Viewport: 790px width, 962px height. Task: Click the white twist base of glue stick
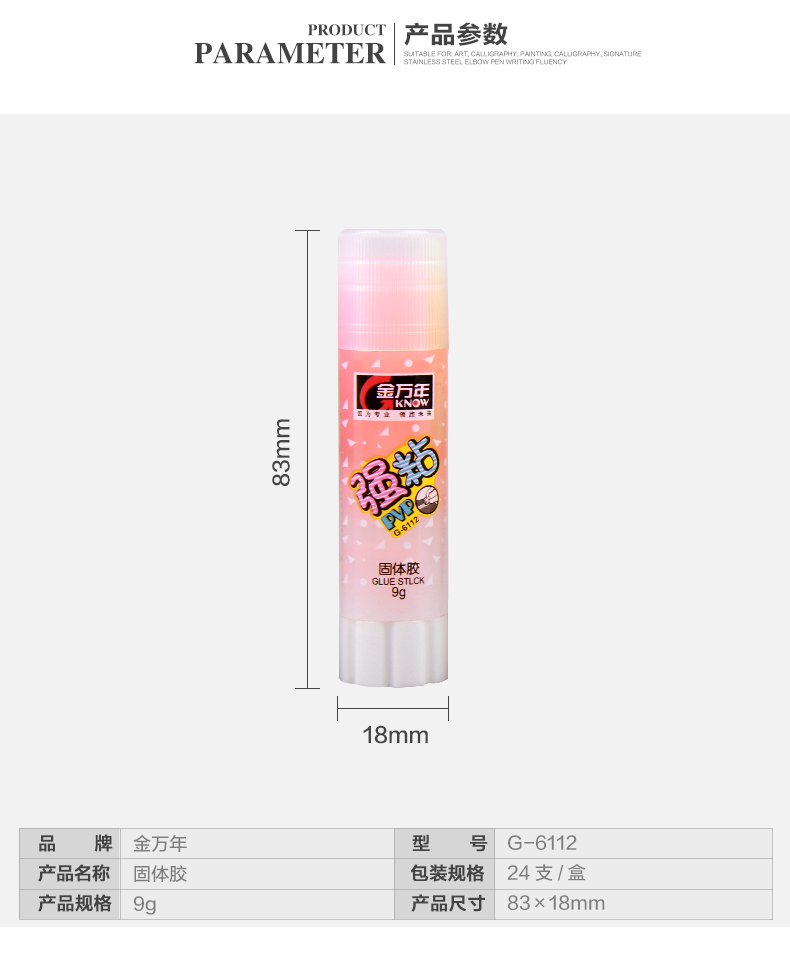(393, 652)
